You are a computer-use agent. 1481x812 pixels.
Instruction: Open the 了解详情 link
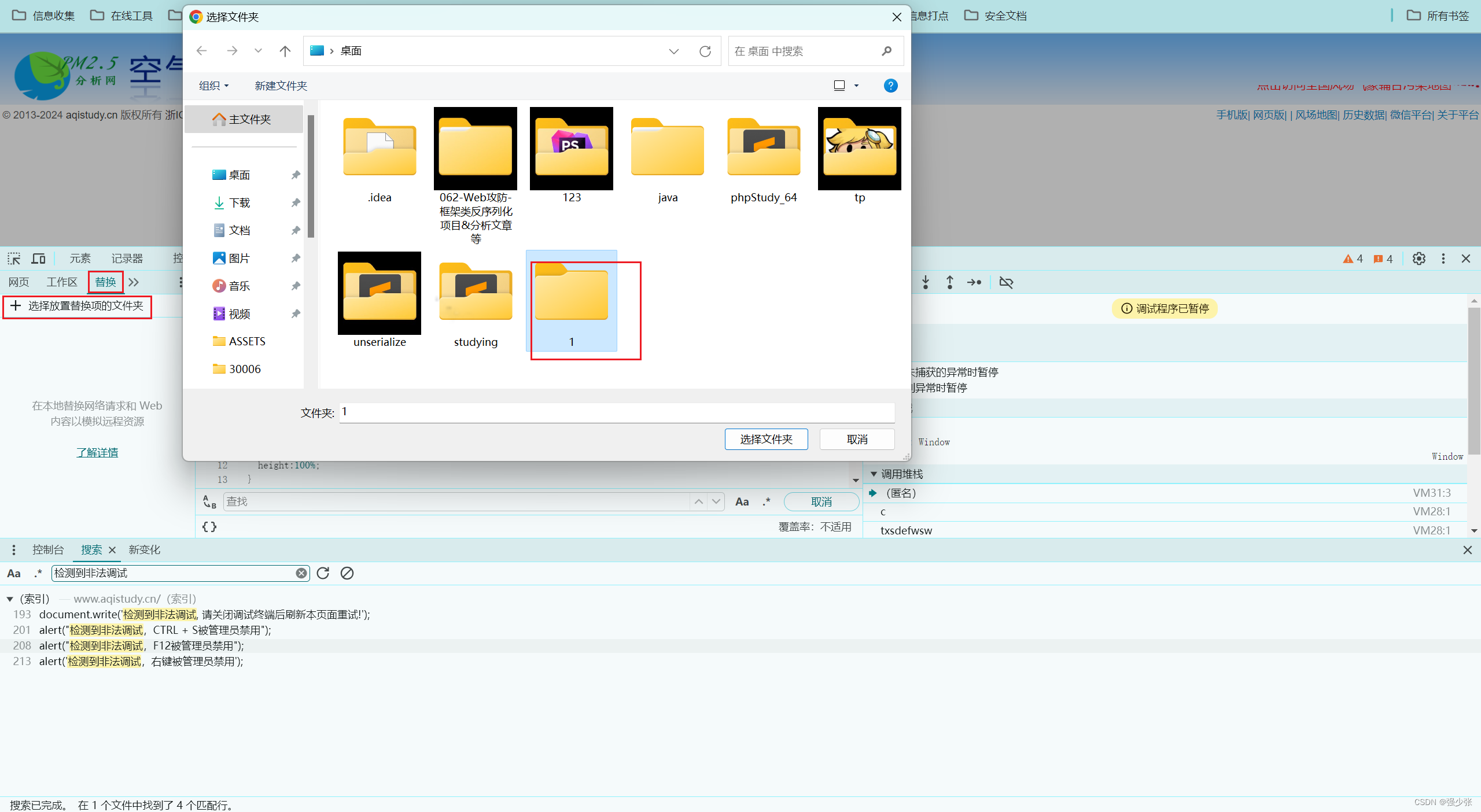pyautogui.click(x=97, y=452)
